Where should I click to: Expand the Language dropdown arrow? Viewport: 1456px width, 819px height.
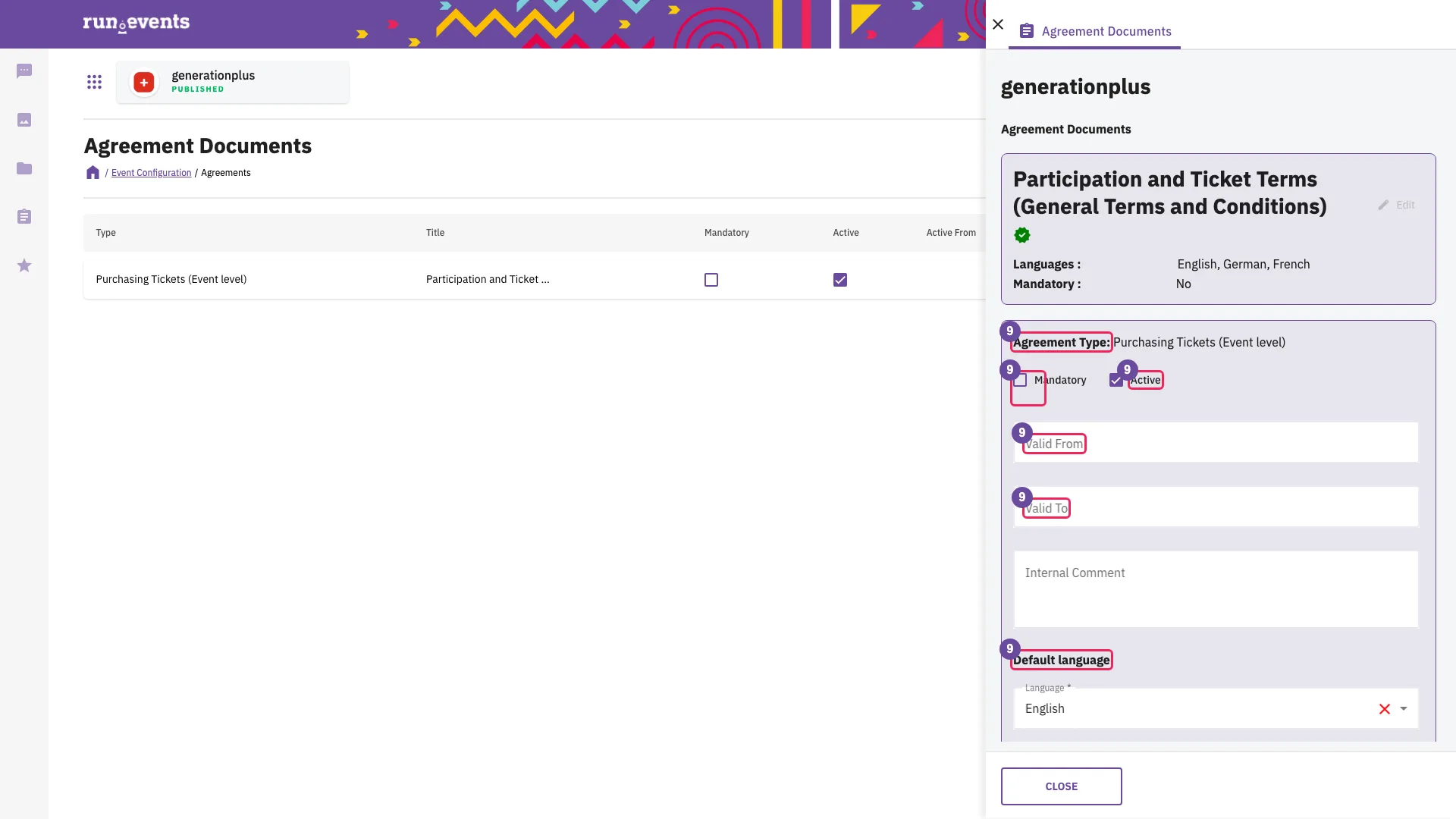click(x=1404, y=709)
